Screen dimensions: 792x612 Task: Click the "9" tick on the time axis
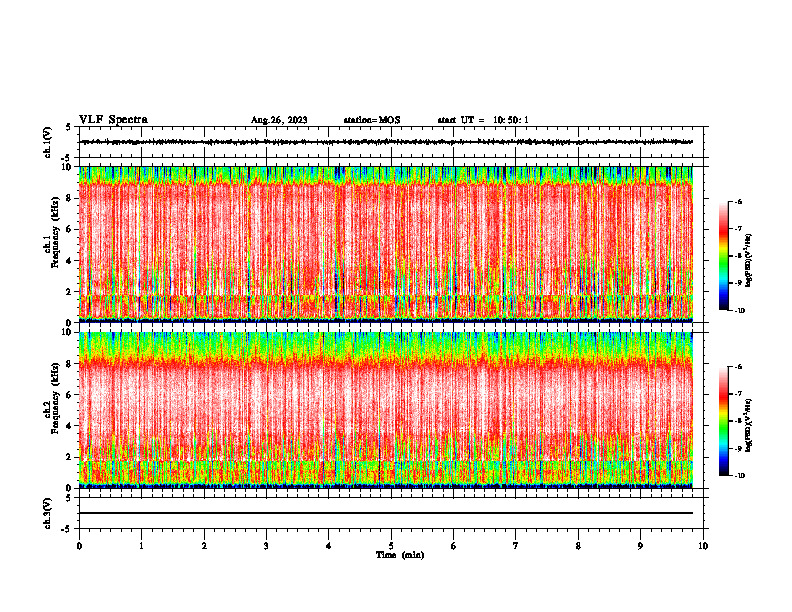click(x=640, y=546)
